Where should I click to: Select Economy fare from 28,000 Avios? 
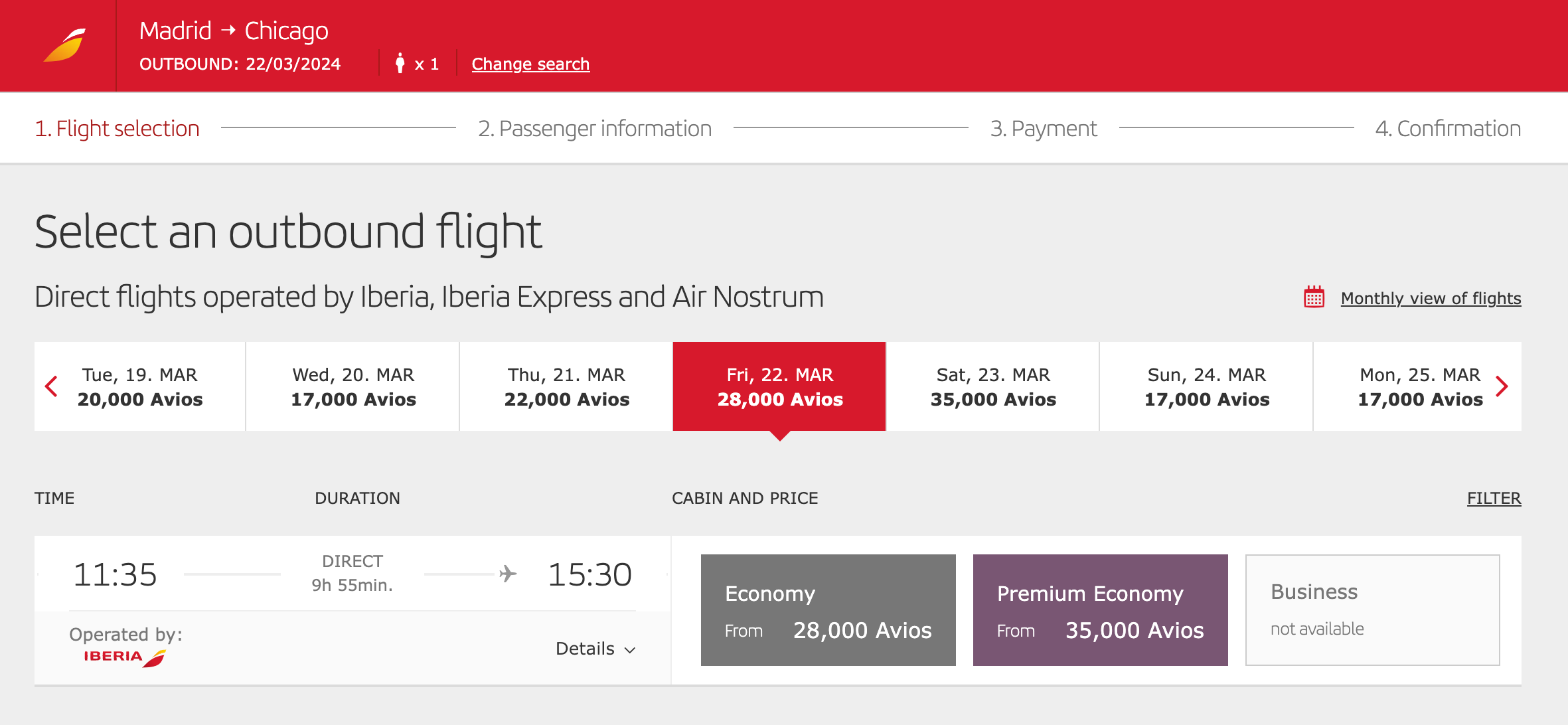(x=828, y=609)
